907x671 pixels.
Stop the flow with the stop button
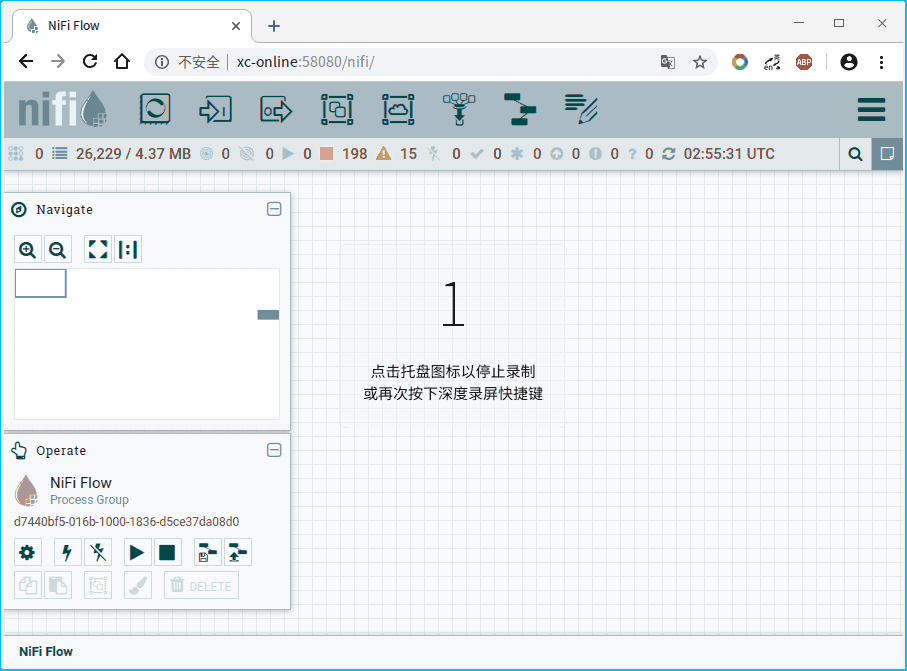pyautogui.click(x=167, y=552)
